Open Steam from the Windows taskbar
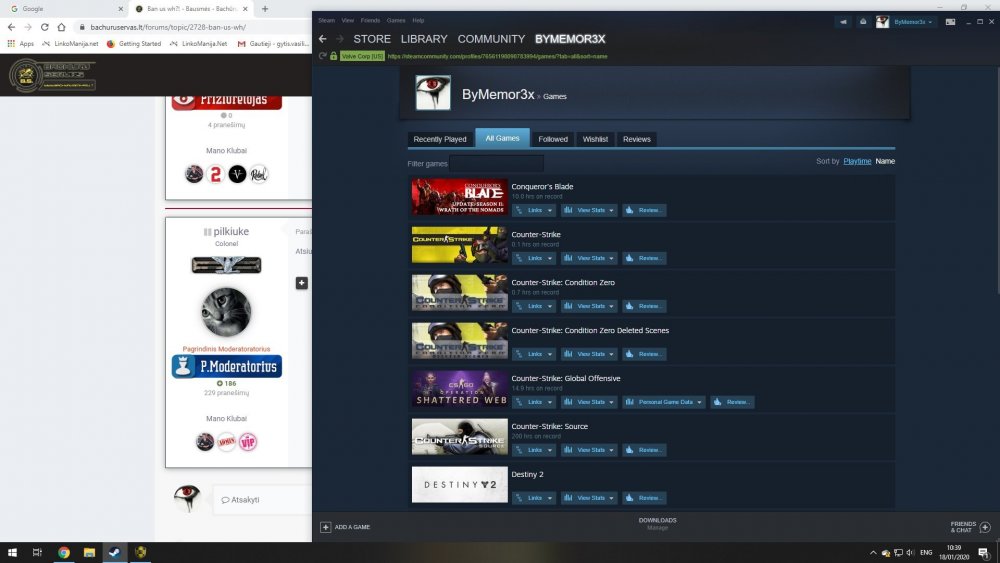The width and height of the screenshot is (1000, 563). tap(114, 552)
